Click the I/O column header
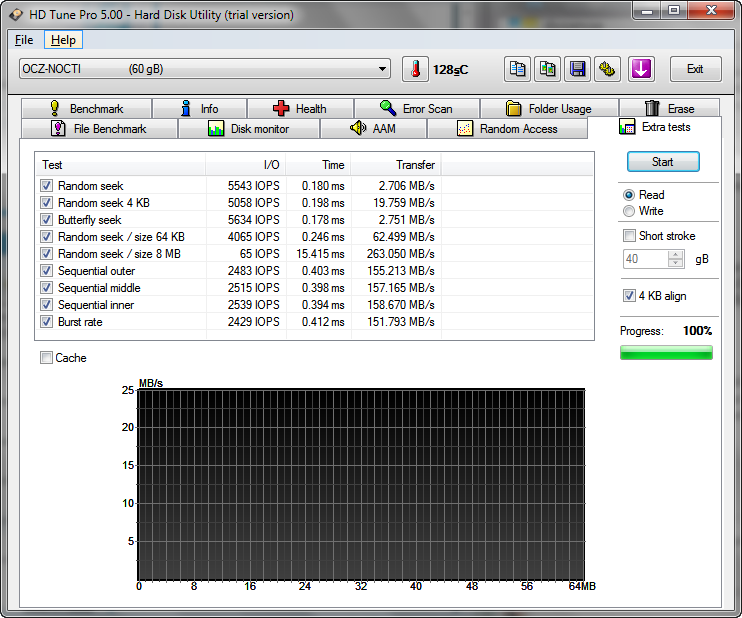Screen dimensions: 742x618 tap(246, 165)
